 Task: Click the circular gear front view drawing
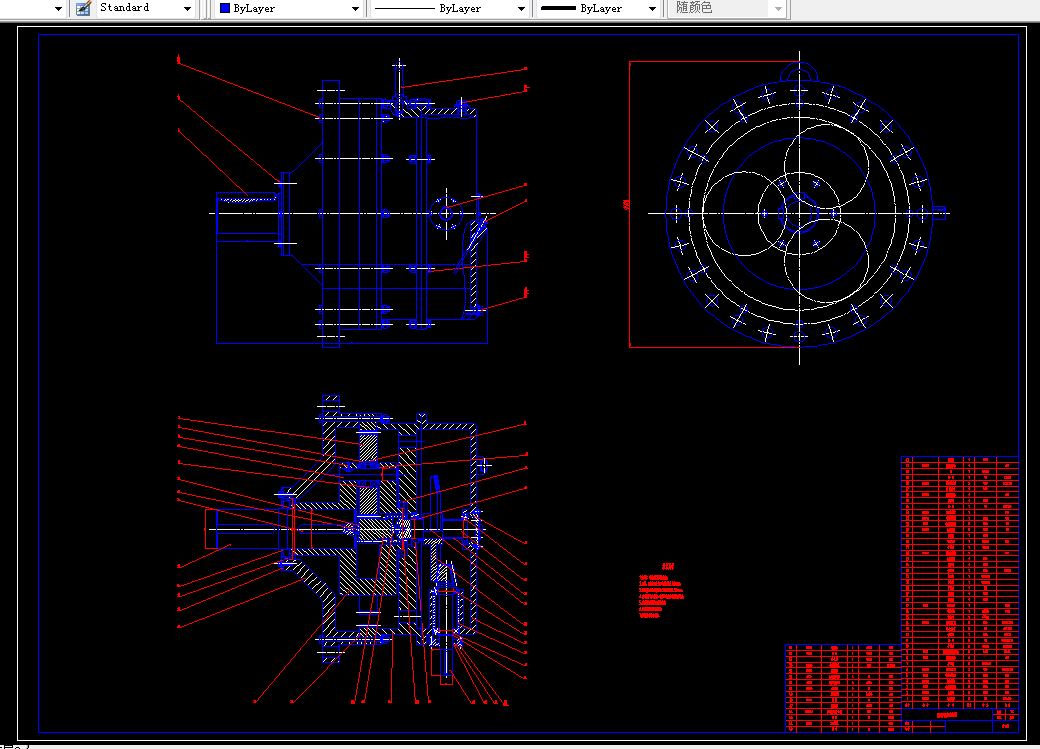[x=799, y=213]
